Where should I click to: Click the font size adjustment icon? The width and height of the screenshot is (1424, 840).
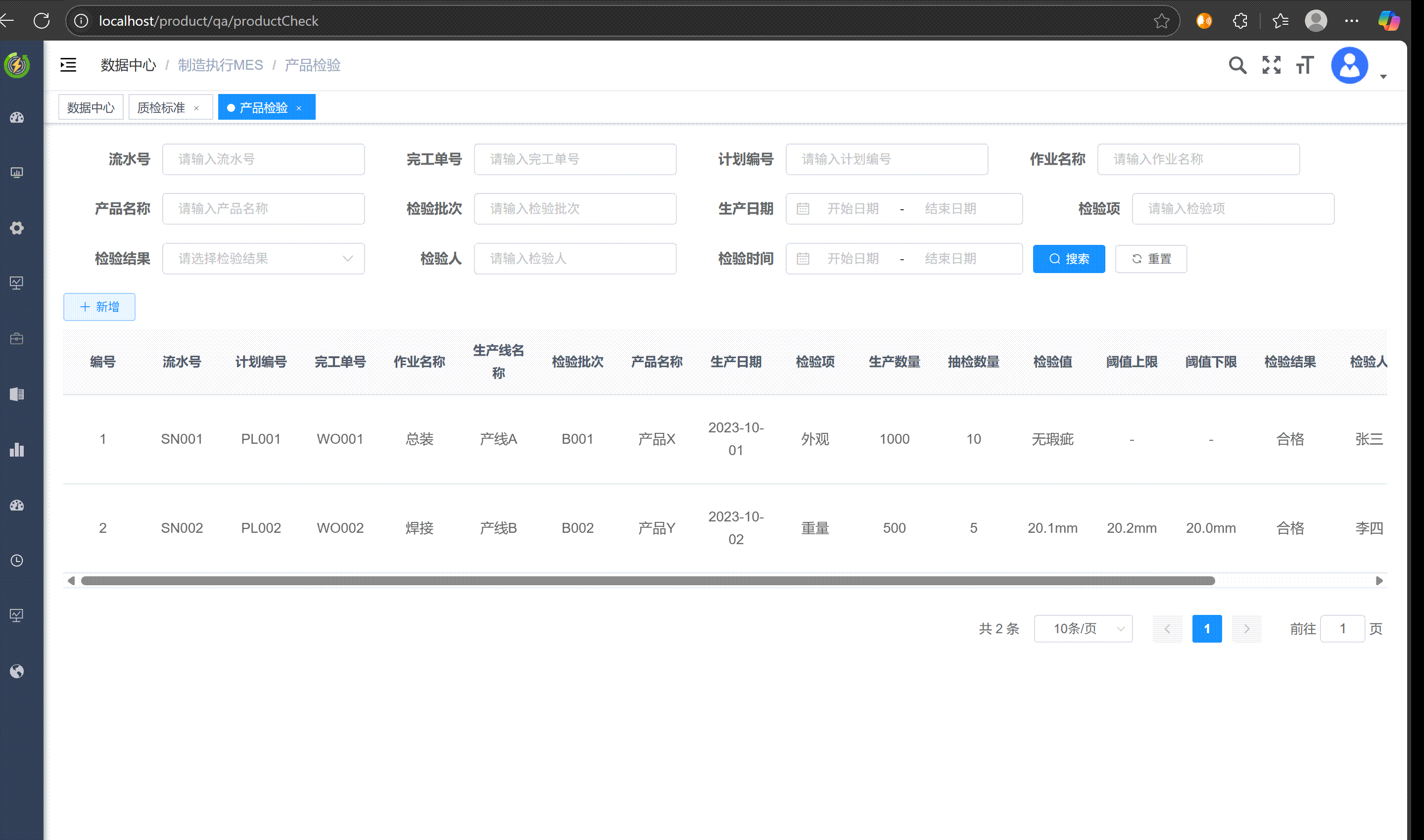click(x=1305, y=65)
